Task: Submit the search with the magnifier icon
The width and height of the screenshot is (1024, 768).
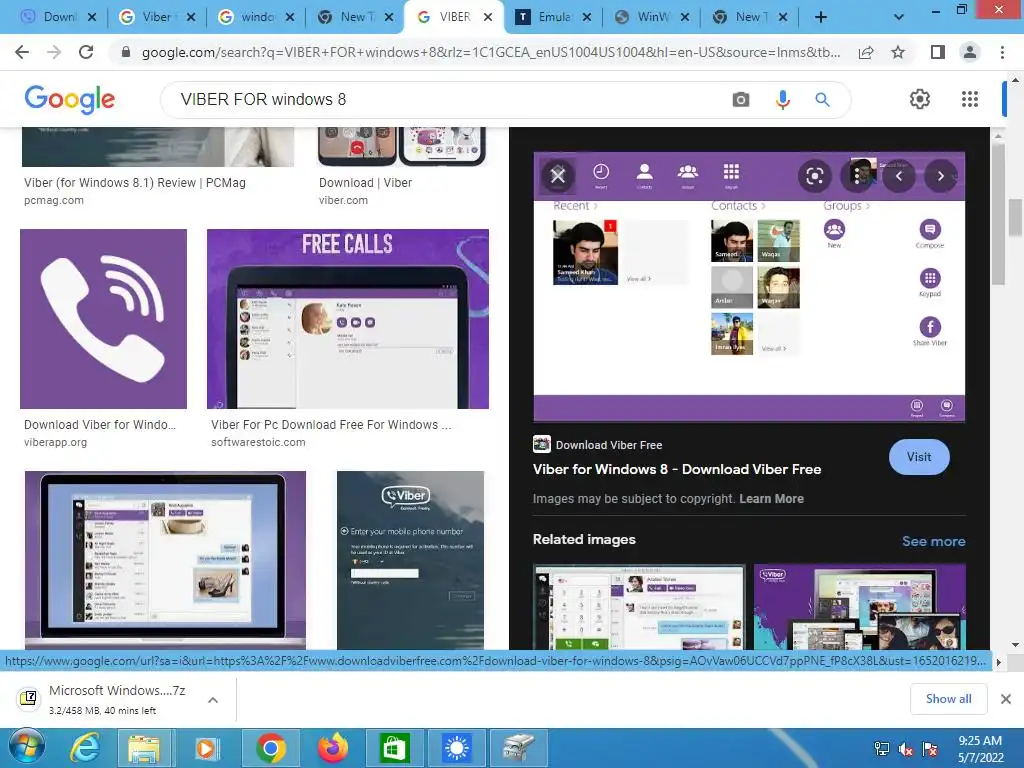Action: coord(822,99)
